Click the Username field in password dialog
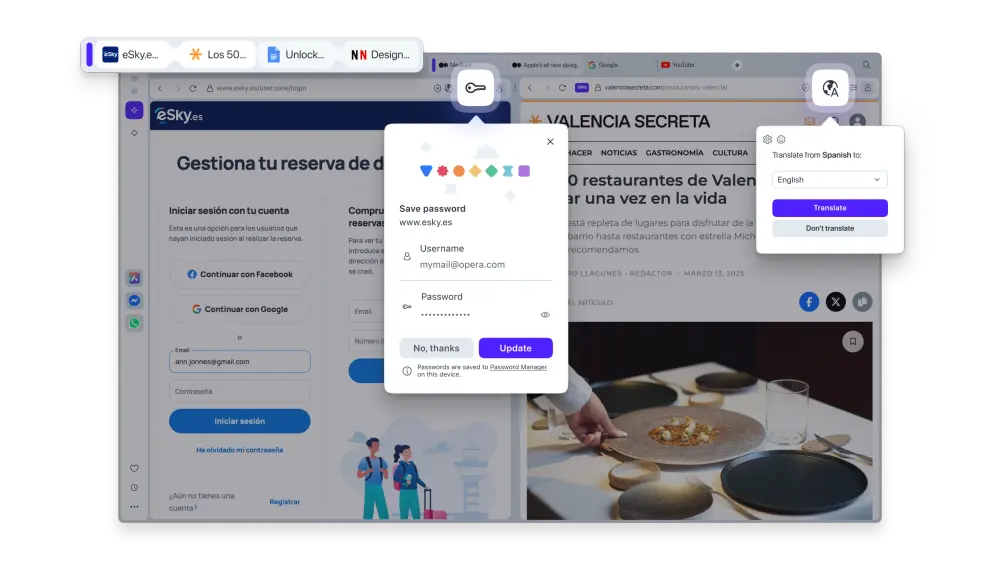The height and width of the screenshot is (562, 1000). click(x=476, y=257)
